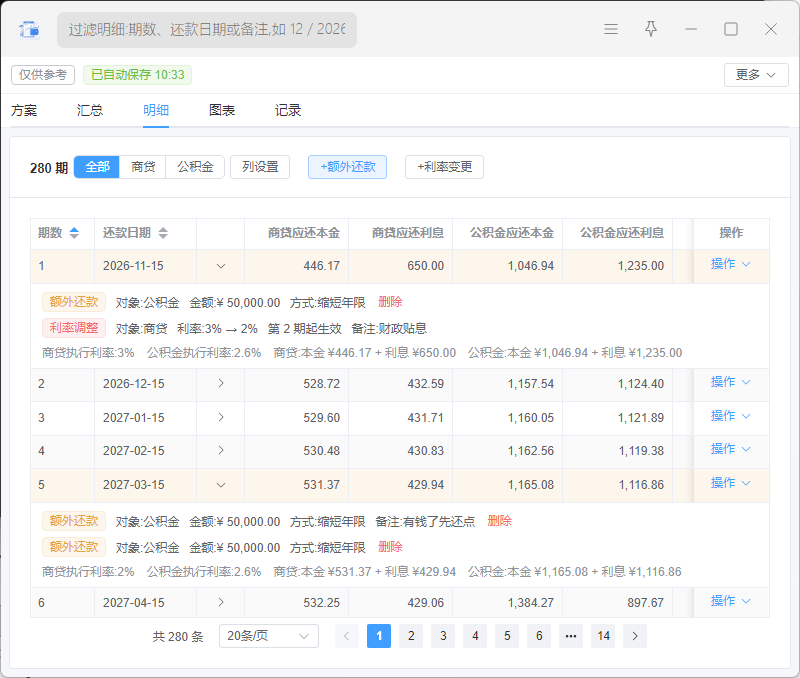The height and width of the screenshot is (678, 800).
Task: Go to page 3
Action: [443, 636]
